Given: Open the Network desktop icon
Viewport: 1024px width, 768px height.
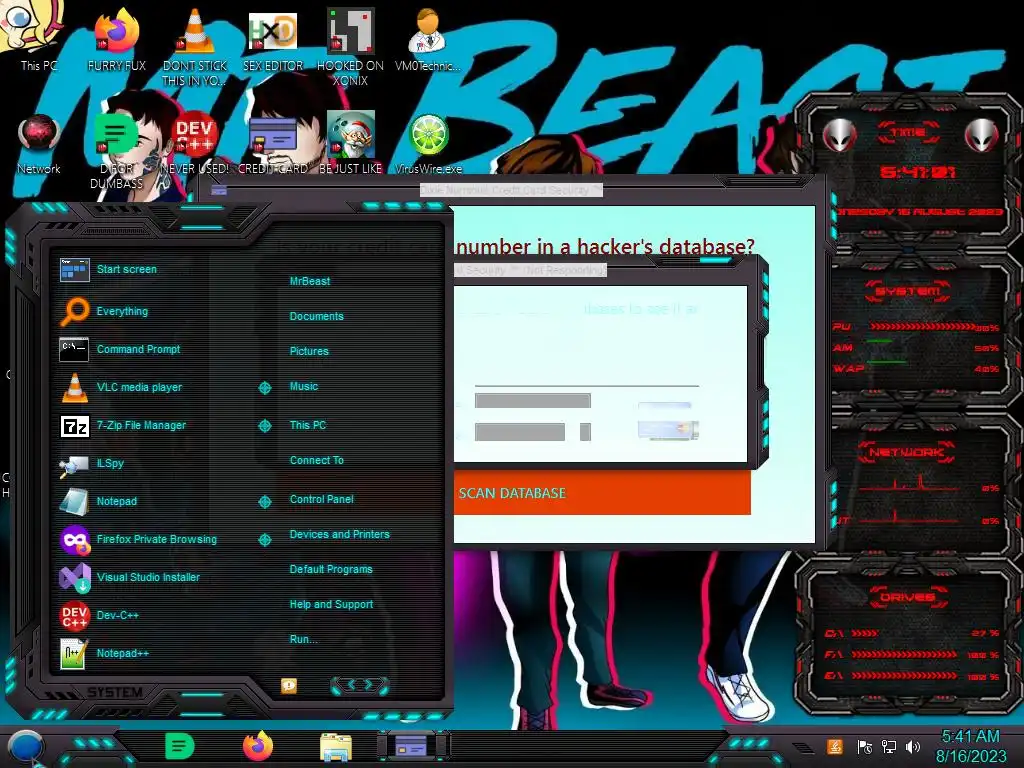Looking at the screenshot, I should click(39, 144).
